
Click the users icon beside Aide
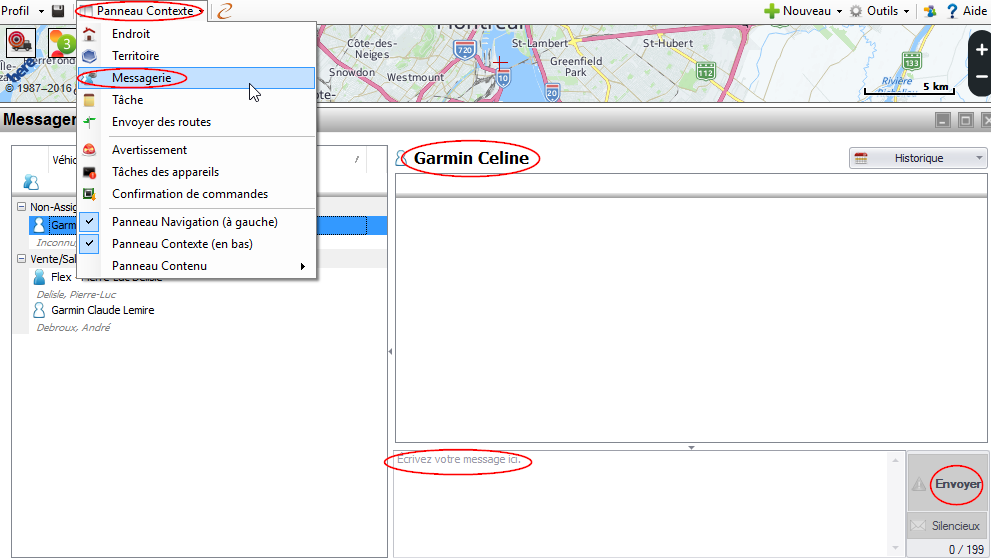pos(930,11)
